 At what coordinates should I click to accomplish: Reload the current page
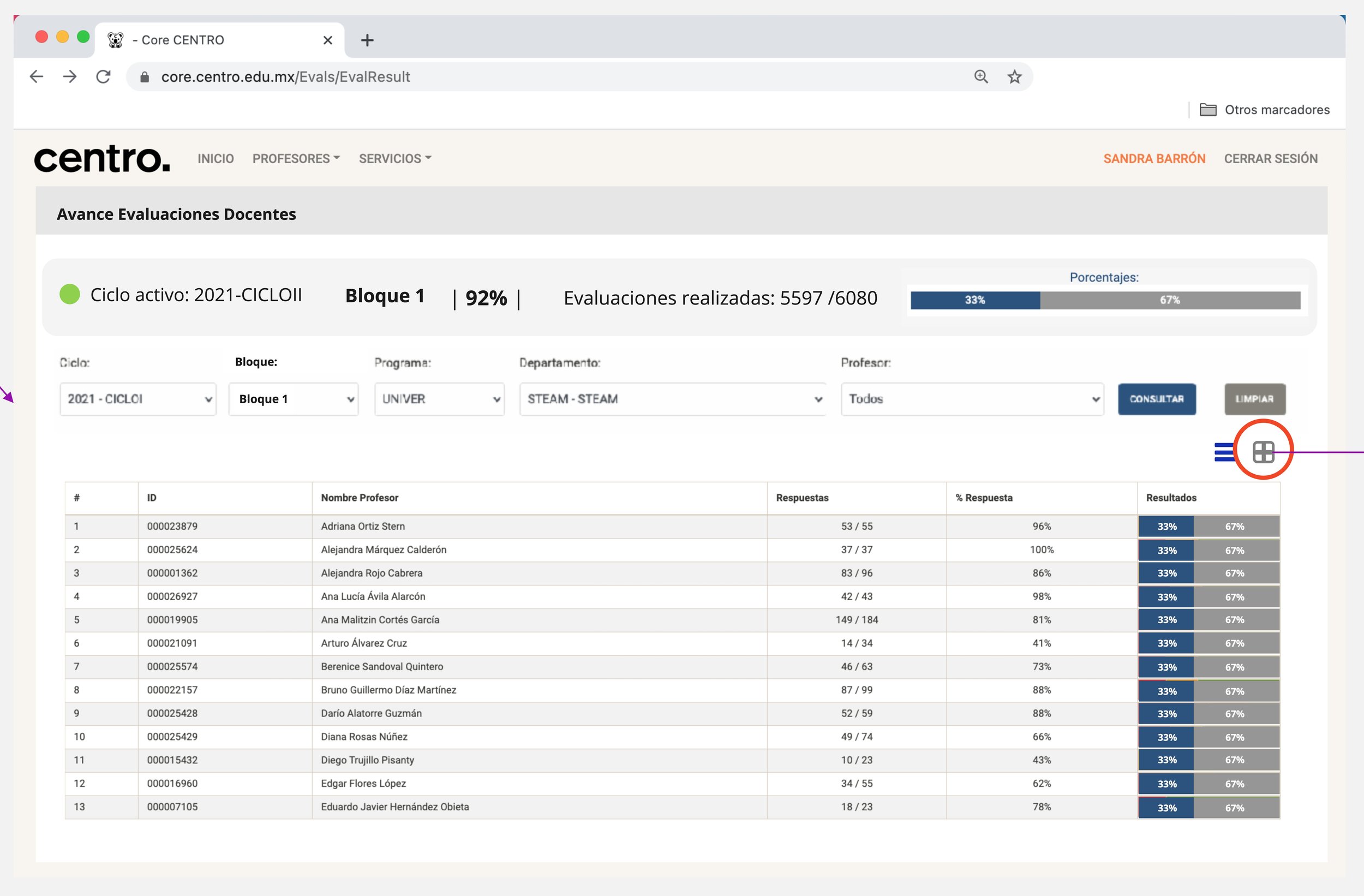tap(103, 76)
